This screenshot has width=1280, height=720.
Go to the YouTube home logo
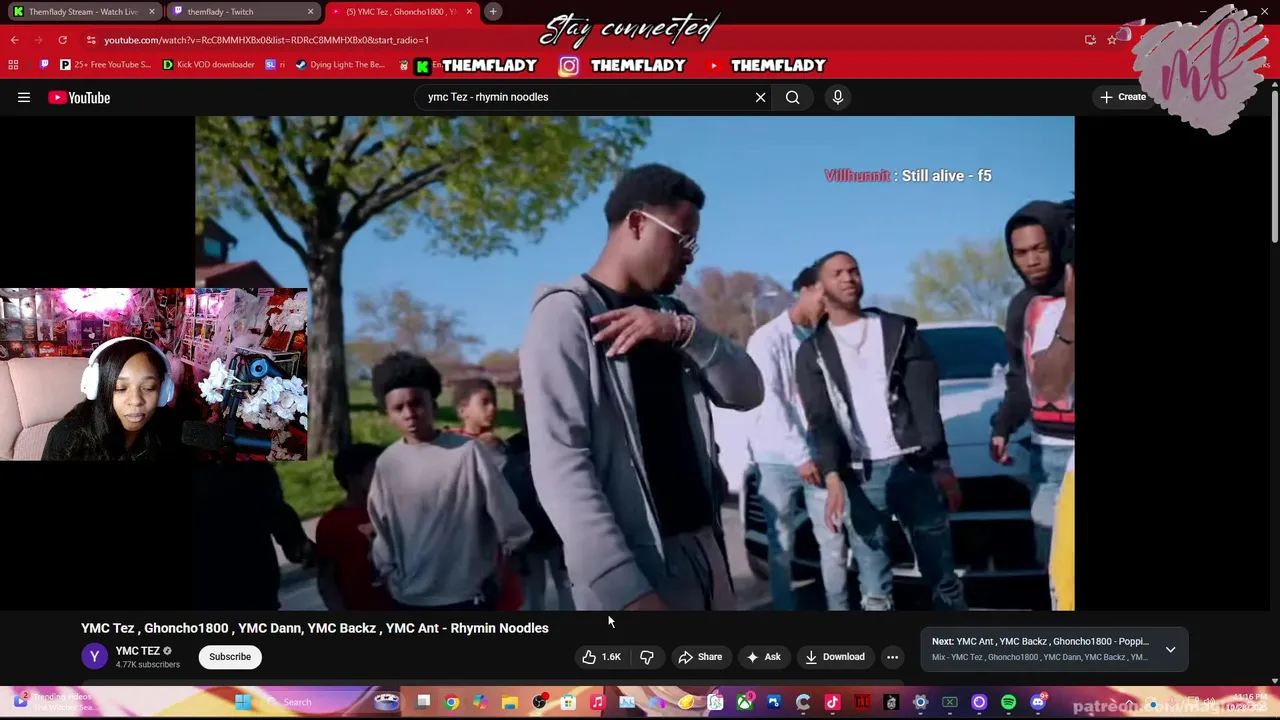tap(79, 97)
